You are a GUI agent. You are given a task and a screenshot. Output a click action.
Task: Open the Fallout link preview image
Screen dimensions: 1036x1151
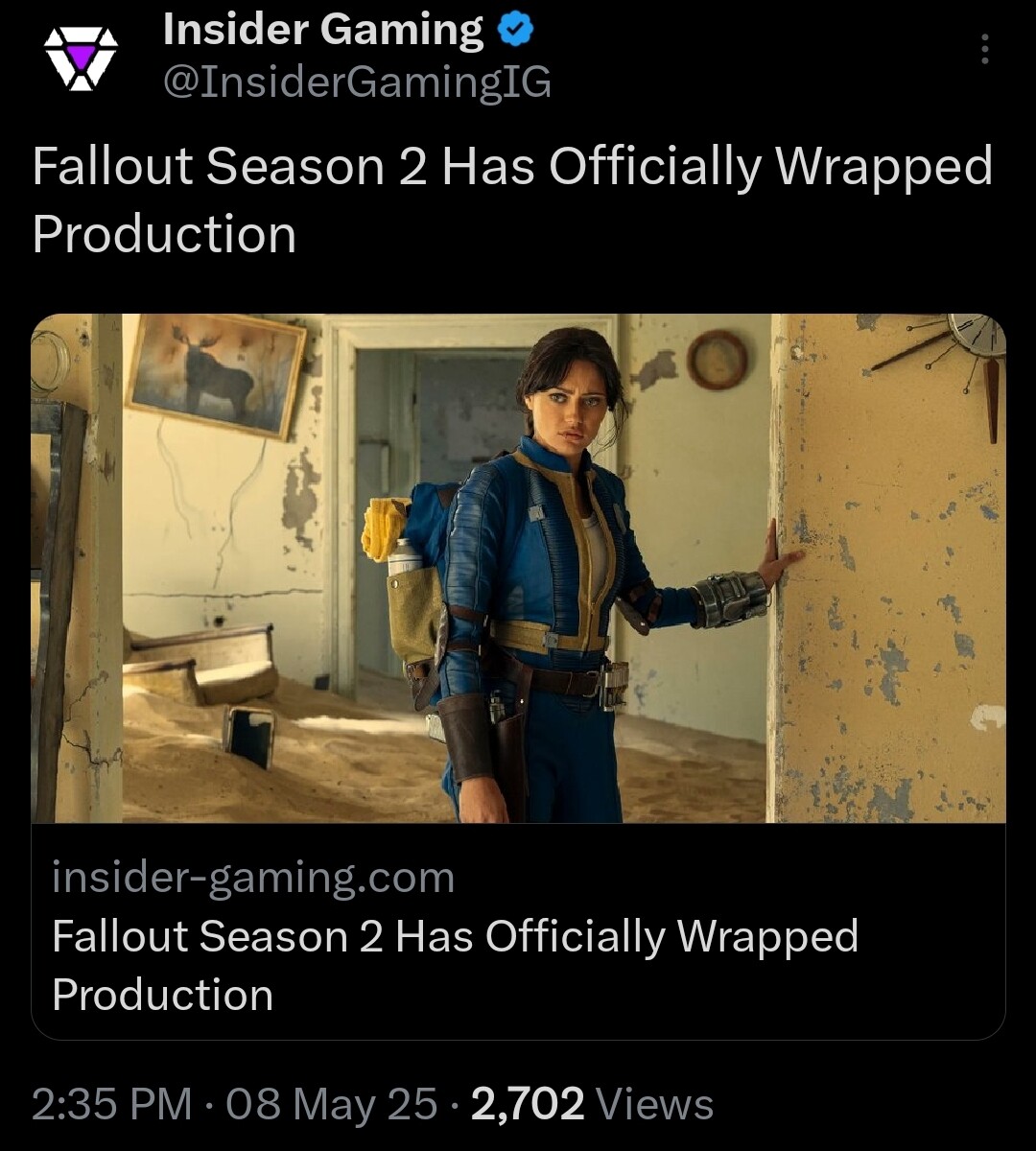518,568
